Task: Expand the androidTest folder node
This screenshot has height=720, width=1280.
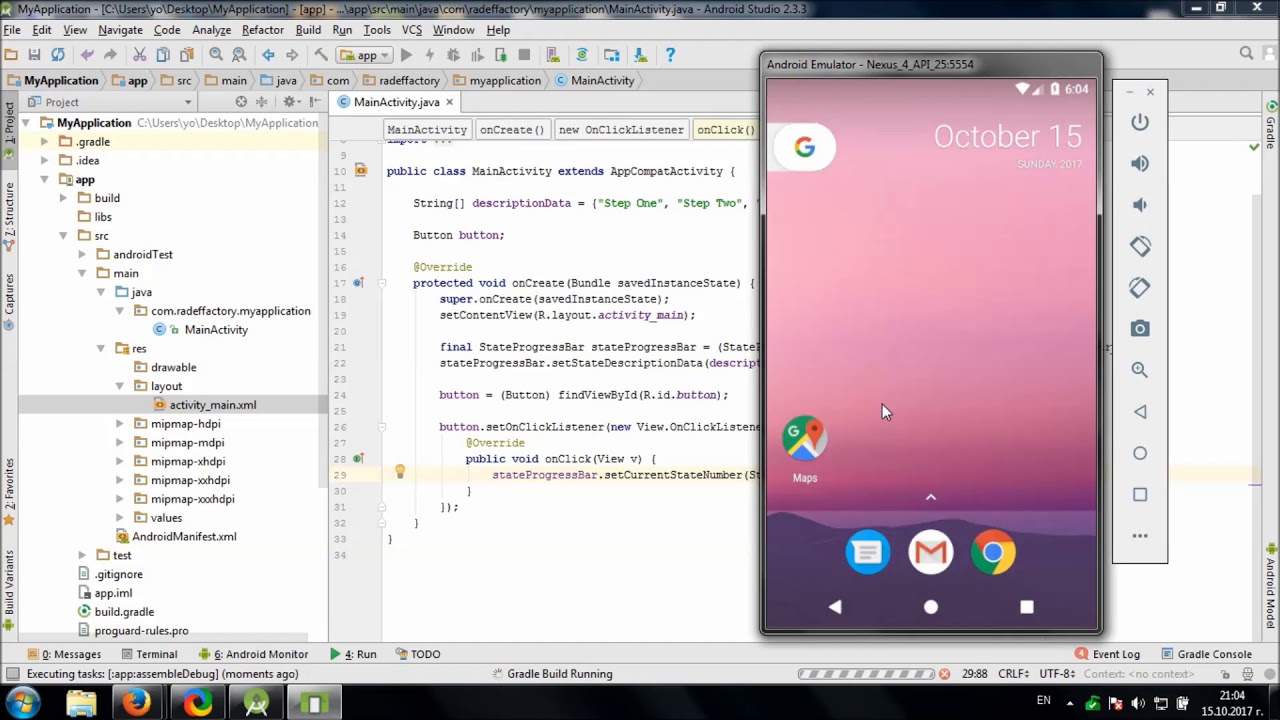Action: pos(82,254)
